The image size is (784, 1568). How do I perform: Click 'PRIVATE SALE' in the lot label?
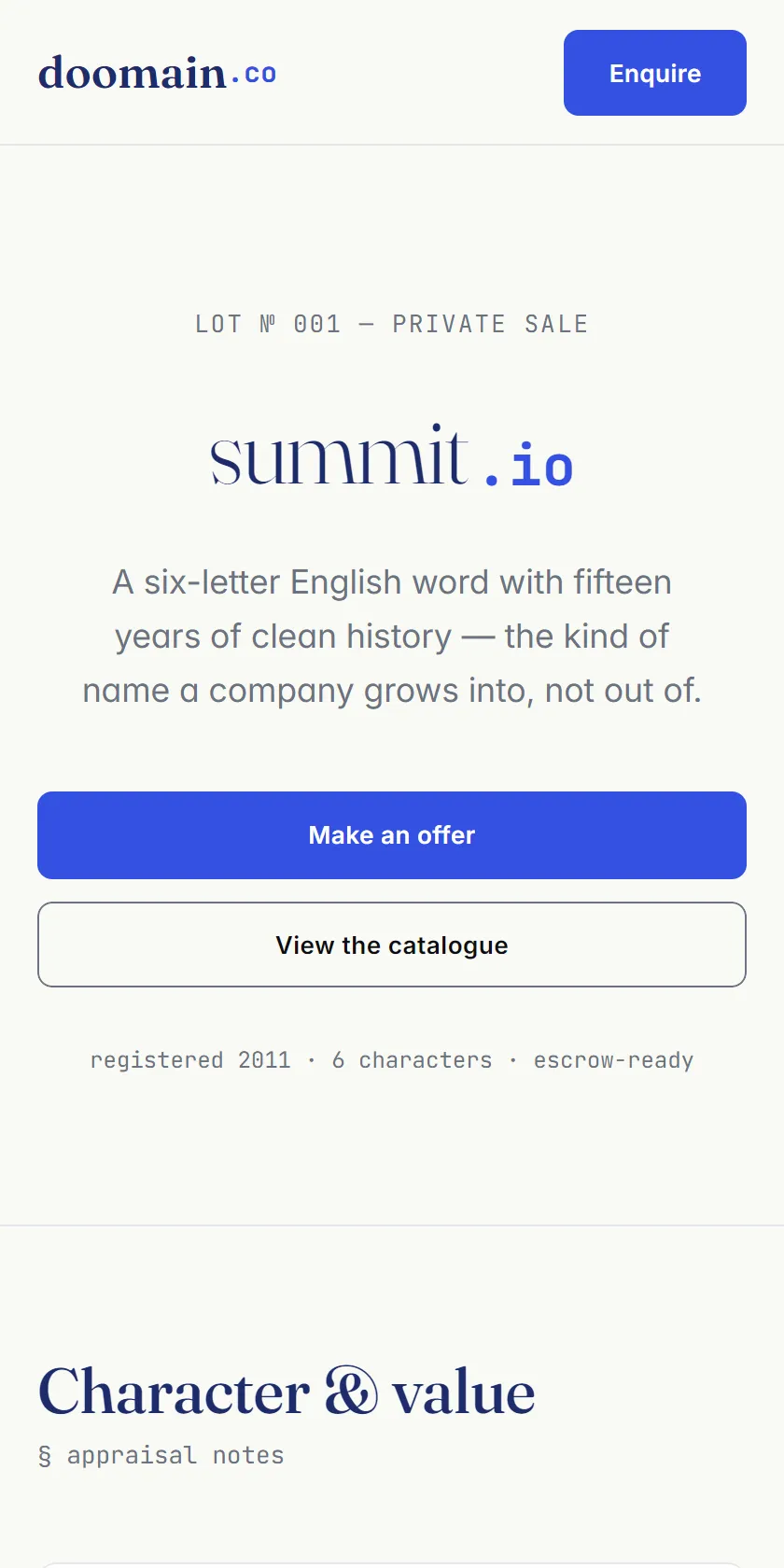491,324
